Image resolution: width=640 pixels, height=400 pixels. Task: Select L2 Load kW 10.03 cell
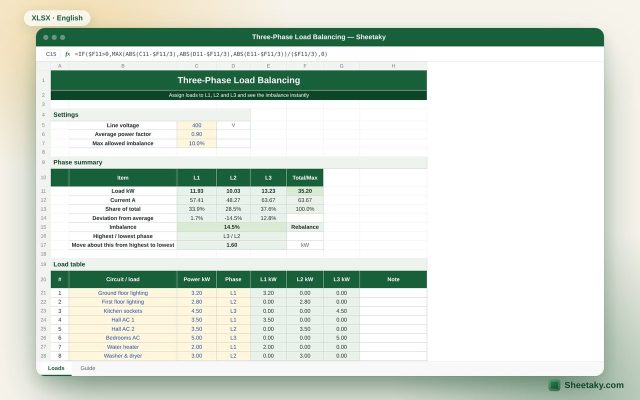233,191
